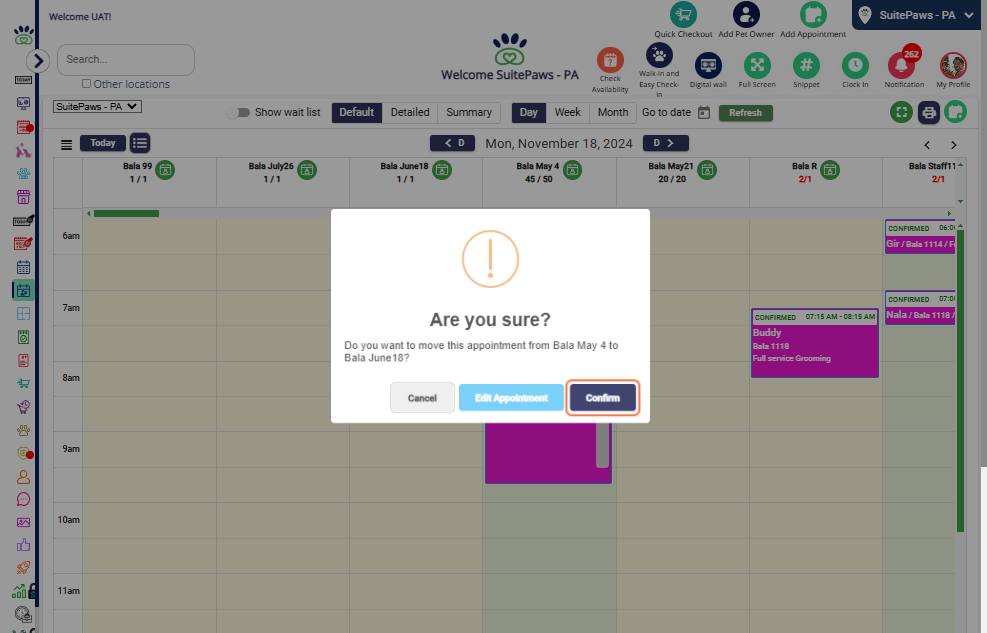Click the Bala May 4 column calendar icon
This screenshot has height=633, width=987.
(x=572, y=170)
